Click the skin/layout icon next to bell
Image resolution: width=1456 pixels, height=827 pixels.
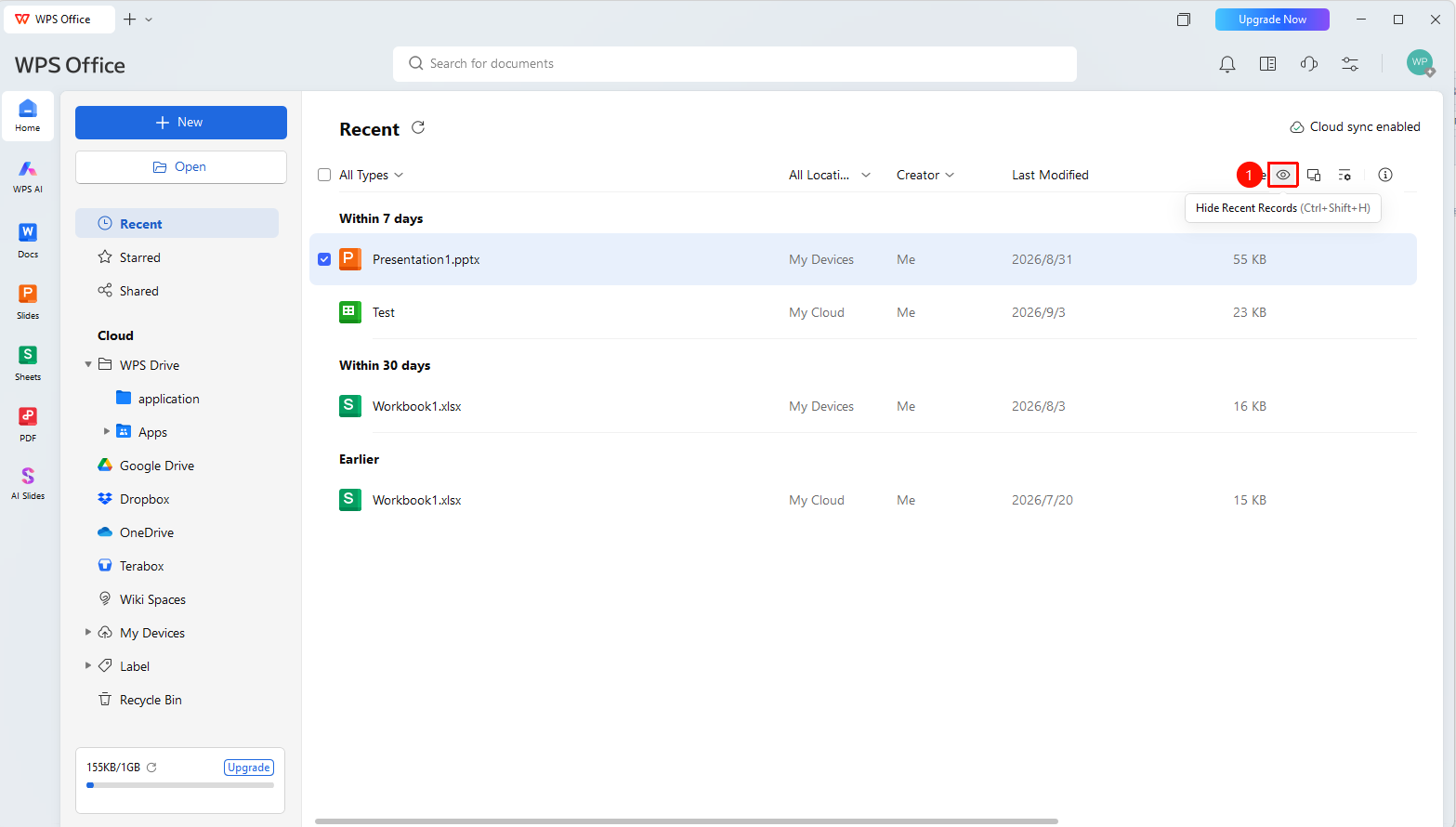point(1267,64)
